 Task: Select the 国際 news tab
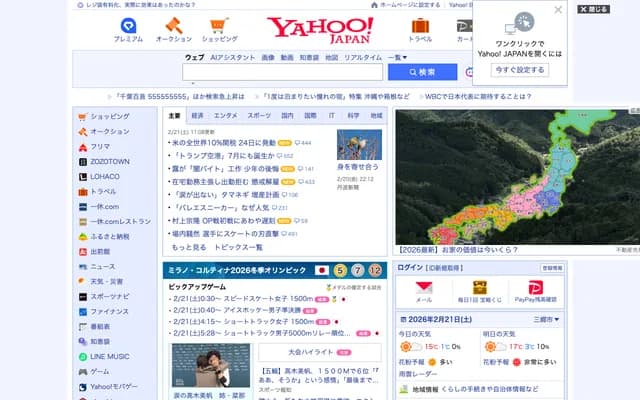(310, 116)
